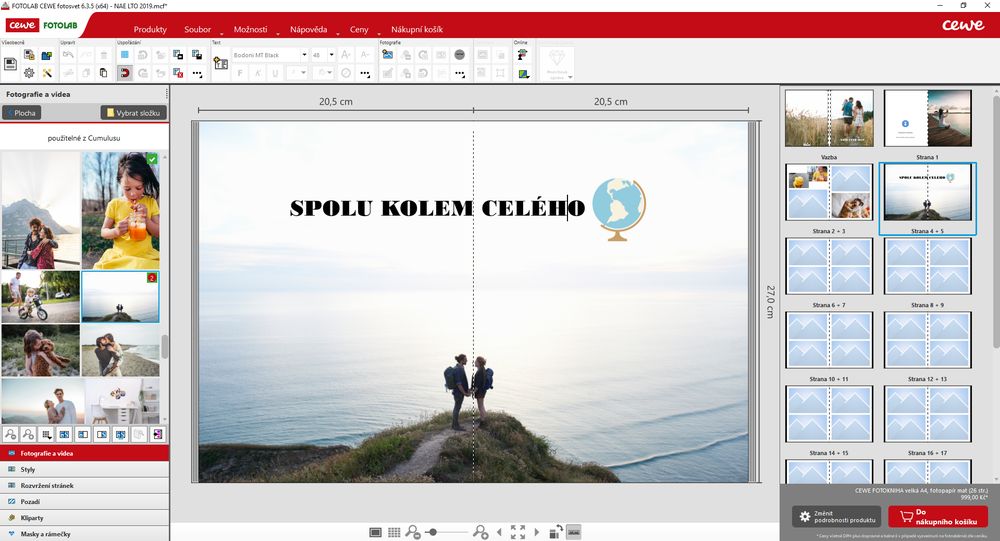This screenshot has width=1000, height=541.
Task: Open Nákupní košík in the menu bar
Action: coord(416,29)
